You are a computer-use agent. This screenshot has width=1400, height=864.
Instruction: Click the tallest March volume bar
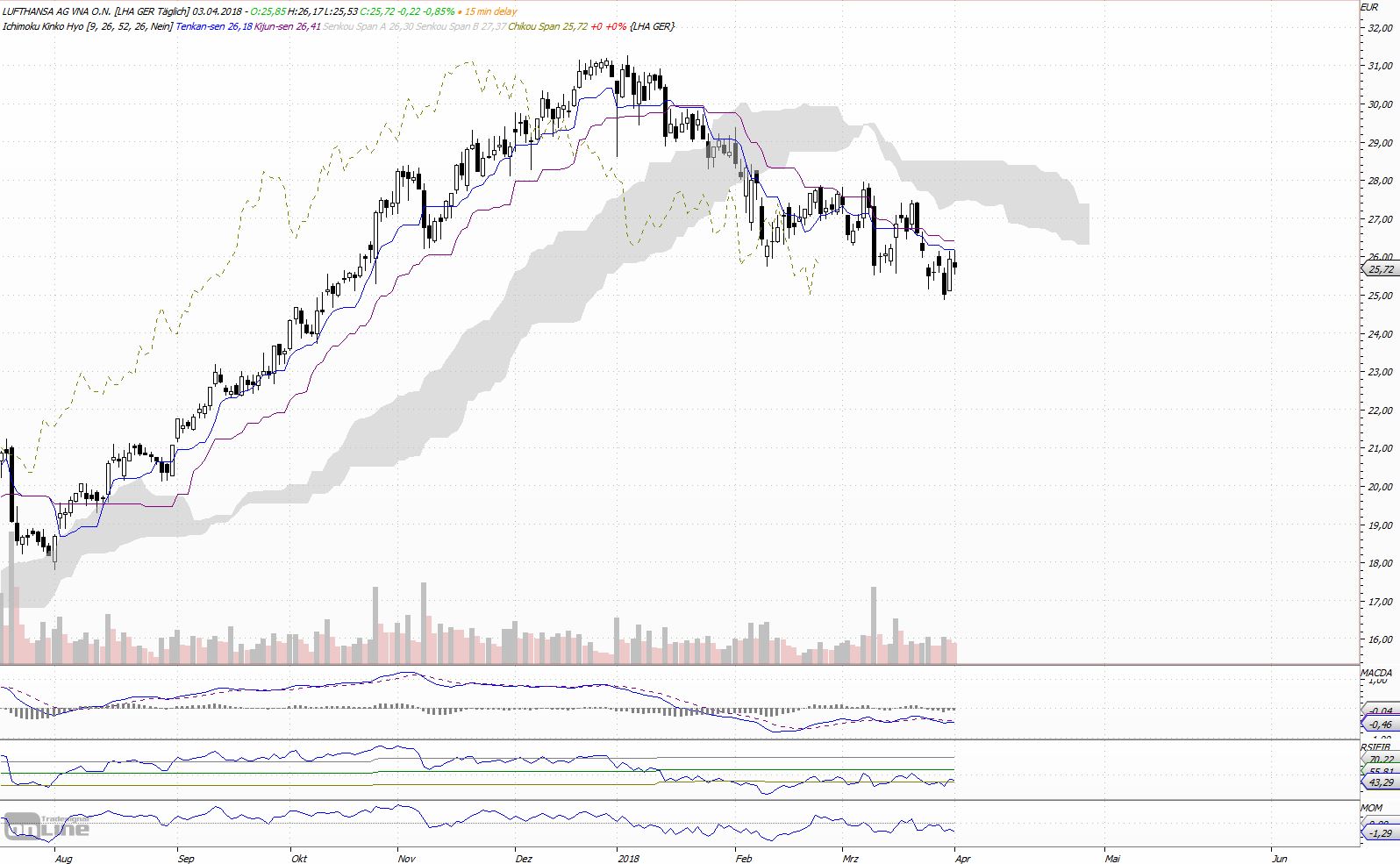pyautogui.click(x=873, y=625)
